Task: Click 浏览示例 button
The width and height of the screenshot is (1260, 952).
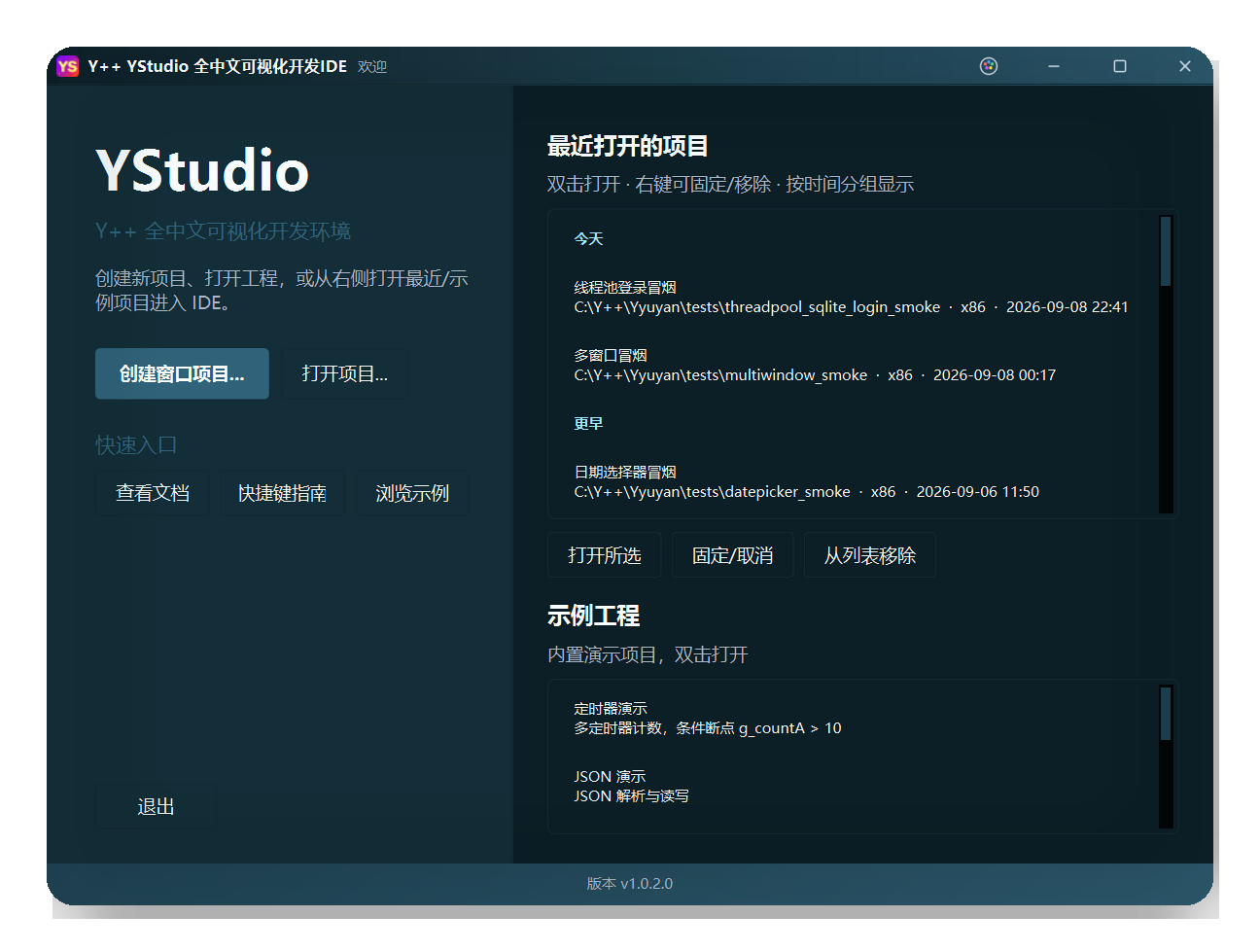Action: 412,493
